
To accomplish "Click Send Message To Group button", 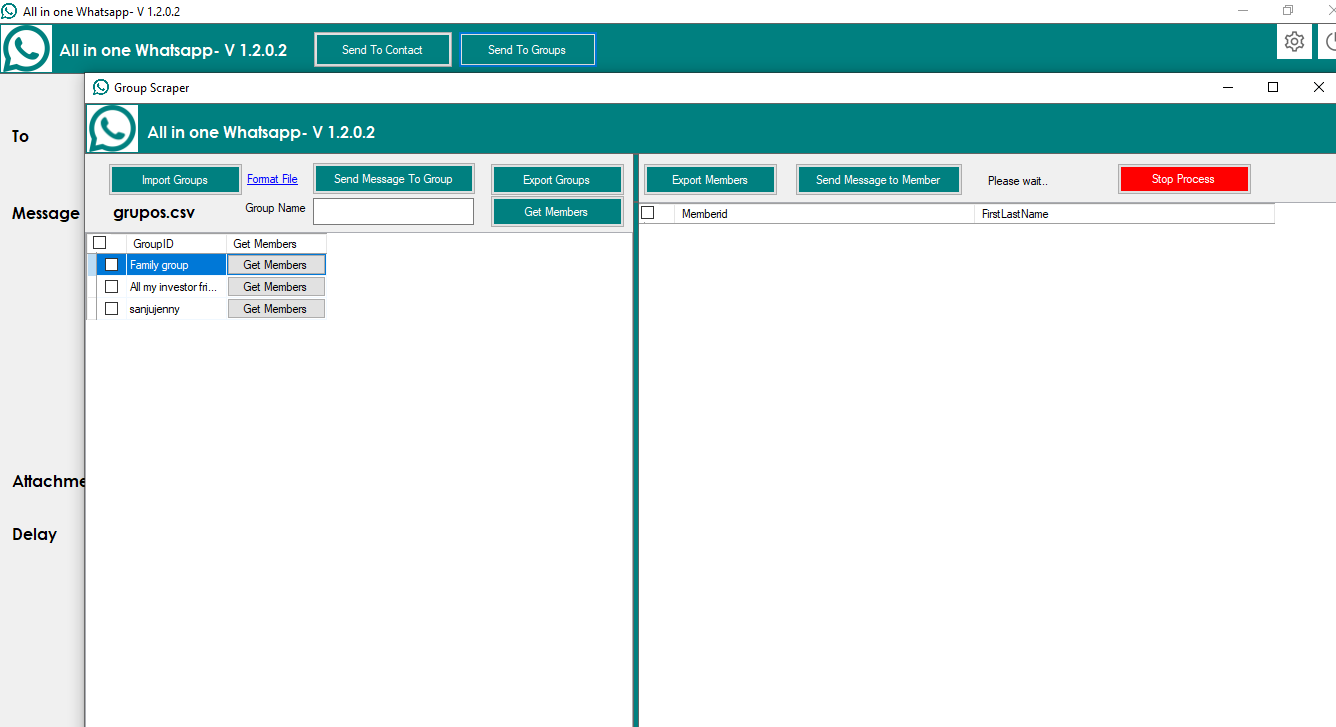I will coord(393,179).
